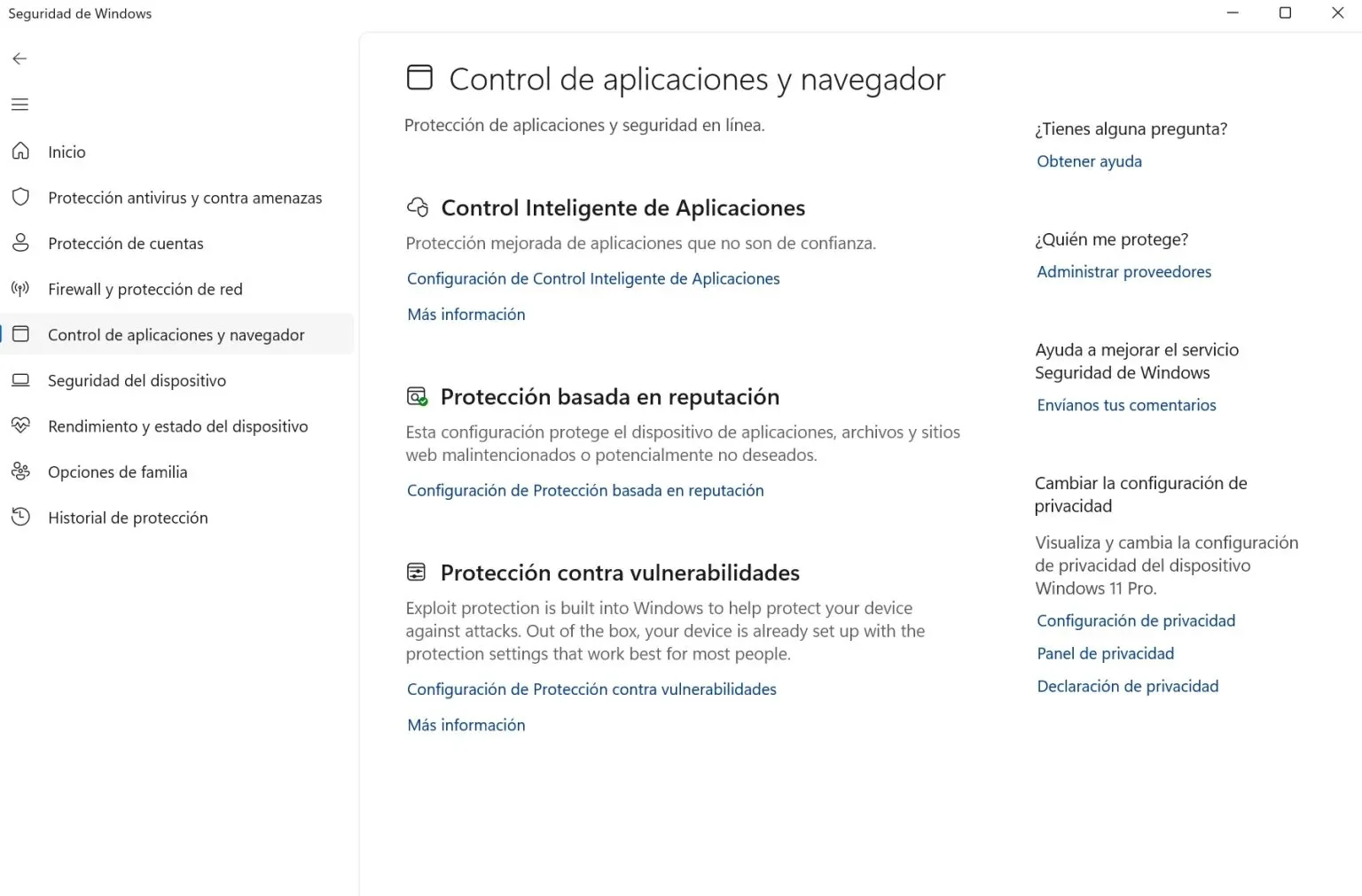1362x896 pixels.
Task: Open Configuración de Protección basada en reputación
Action: [585, 490]
